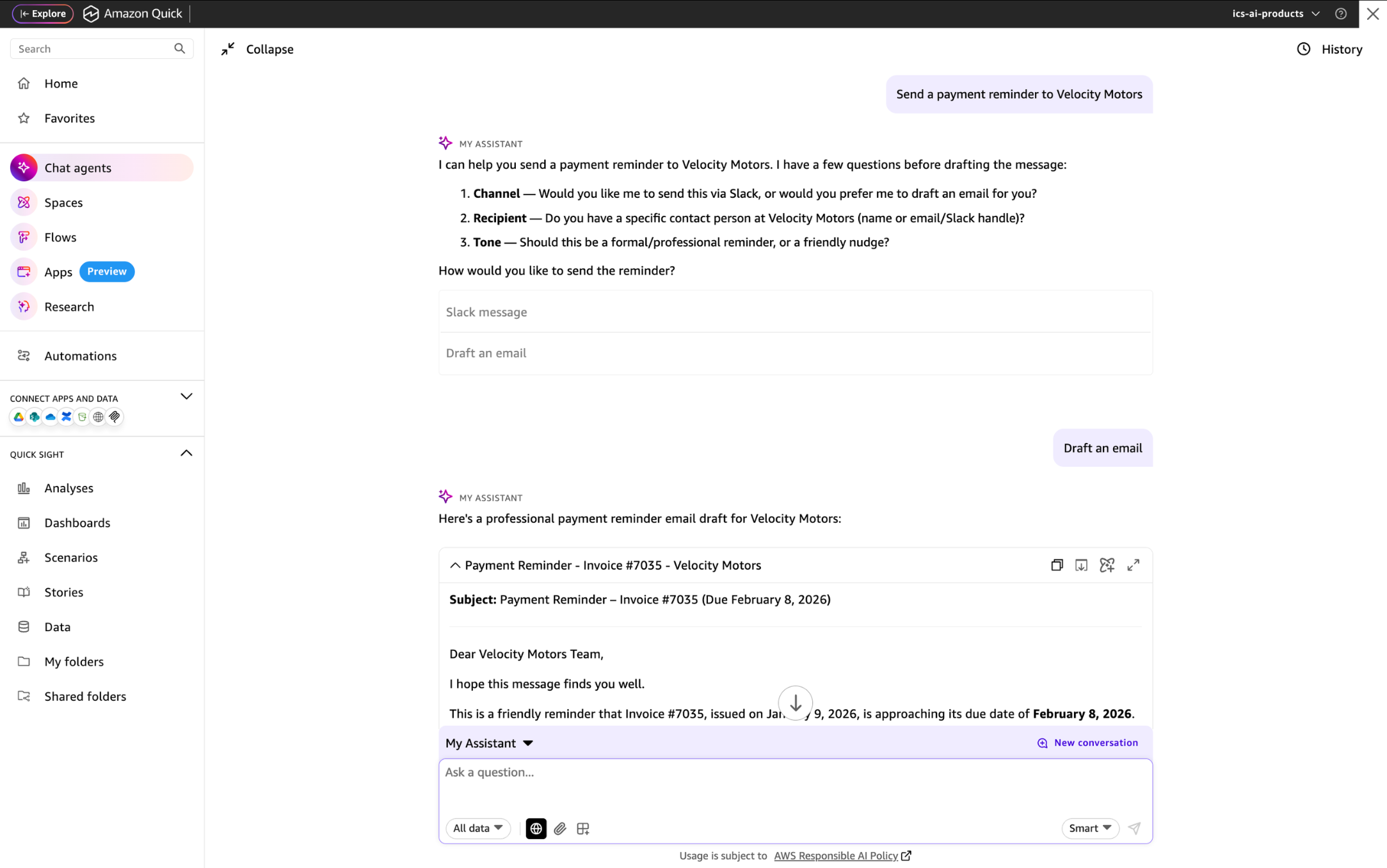Click the Spaces icon
This screenshot has height=868, width=1387.
(x=24, y=202)
